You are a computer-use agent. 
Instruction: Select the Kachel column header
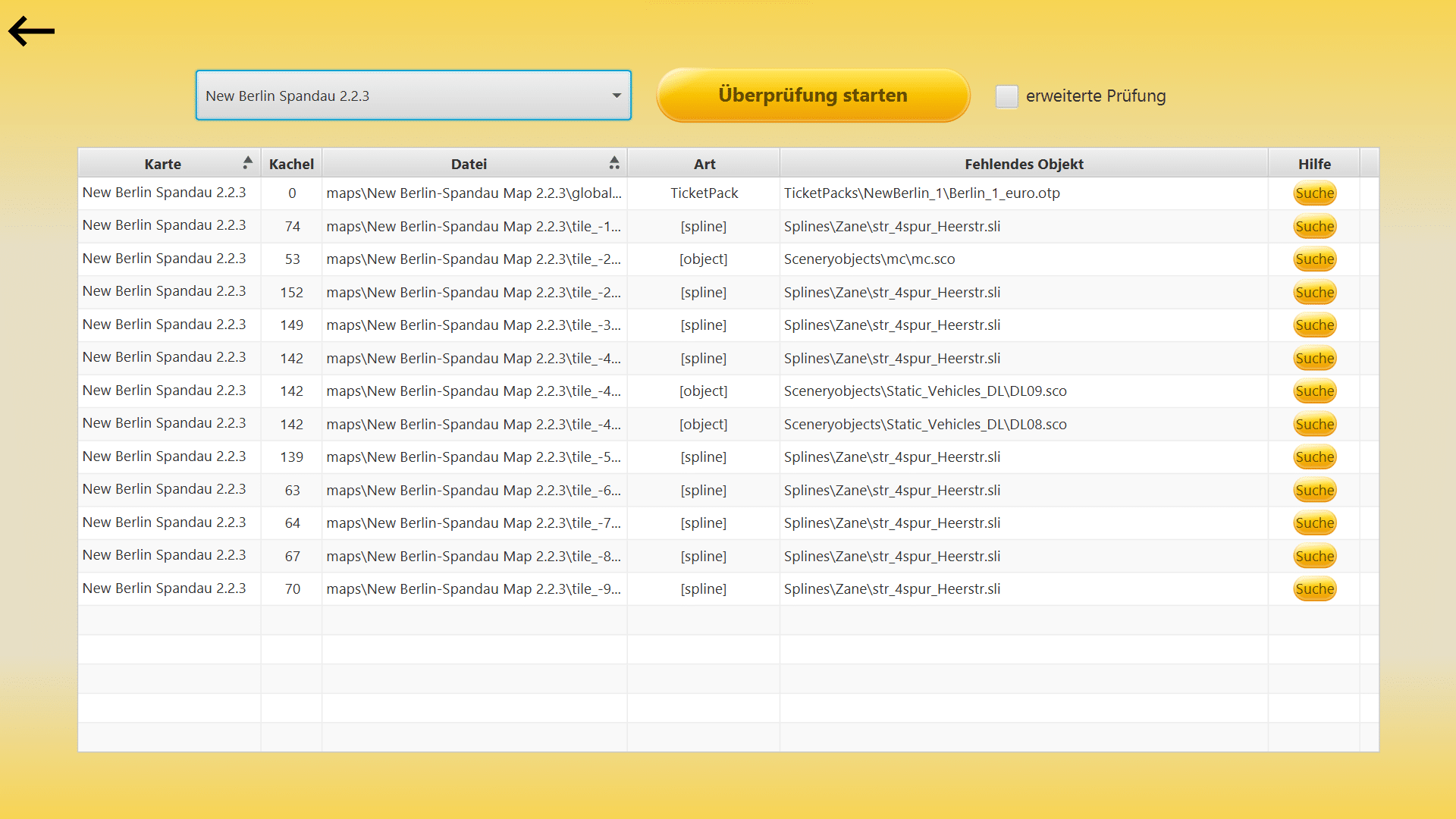pyautogui.click(x=291, y=164)
